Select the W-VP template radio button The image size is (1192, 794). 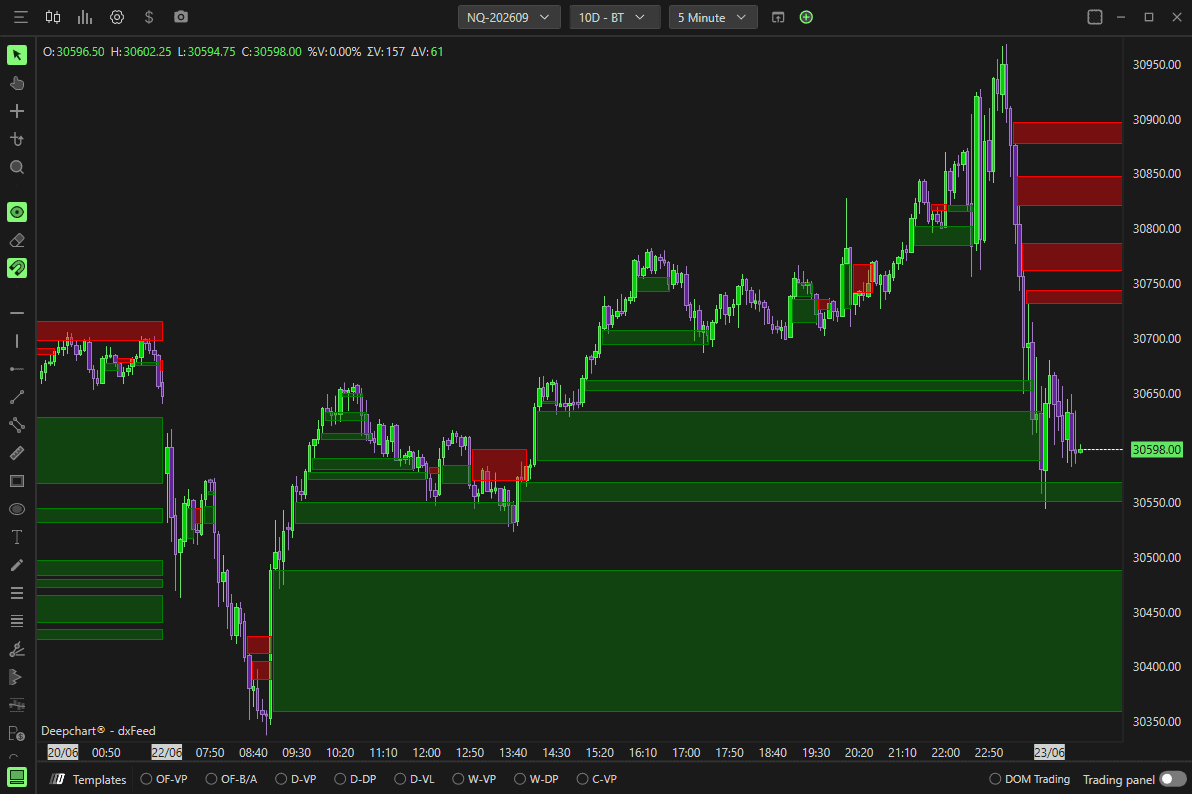click(458, 779)
